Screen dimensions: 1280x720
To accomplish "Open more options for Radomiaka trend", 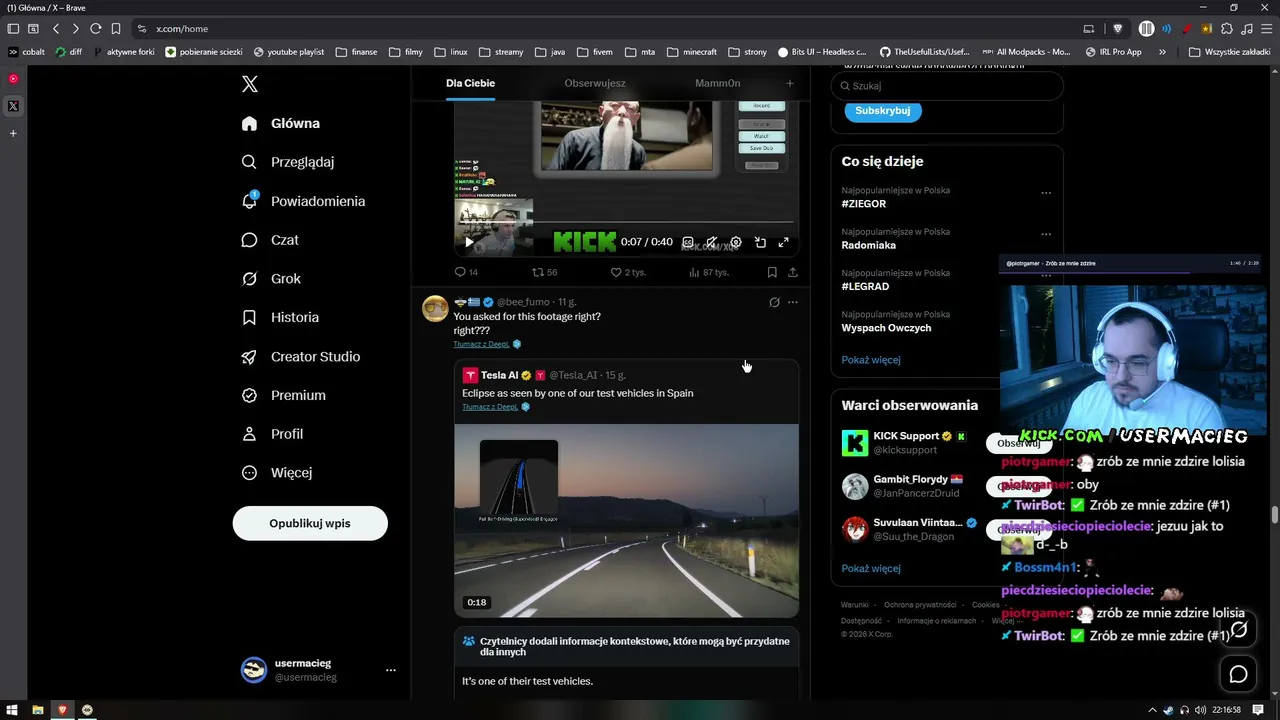I will [x=1046, y=235].
